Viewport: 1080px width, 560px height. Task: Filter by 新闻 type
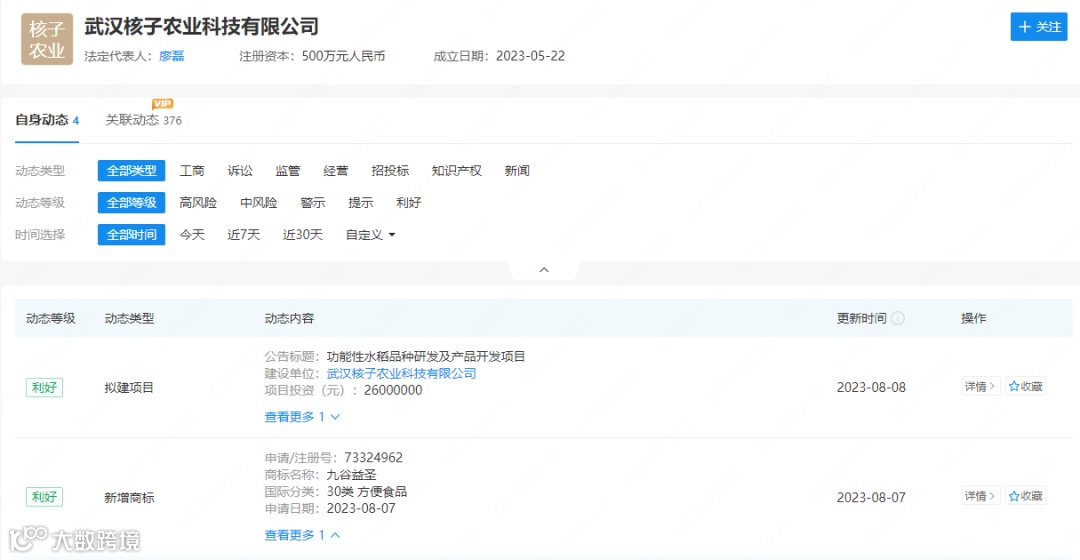(517, 171)
